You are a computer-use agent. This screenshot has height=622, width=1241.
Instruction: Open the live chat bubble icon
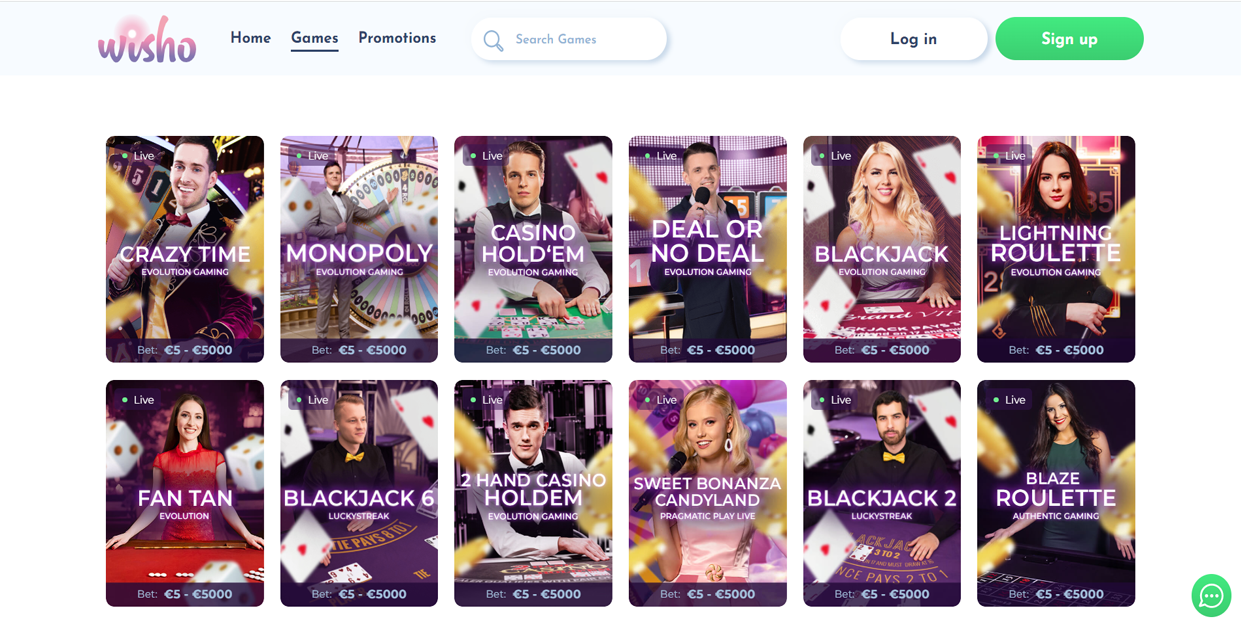coord(1211,596)
